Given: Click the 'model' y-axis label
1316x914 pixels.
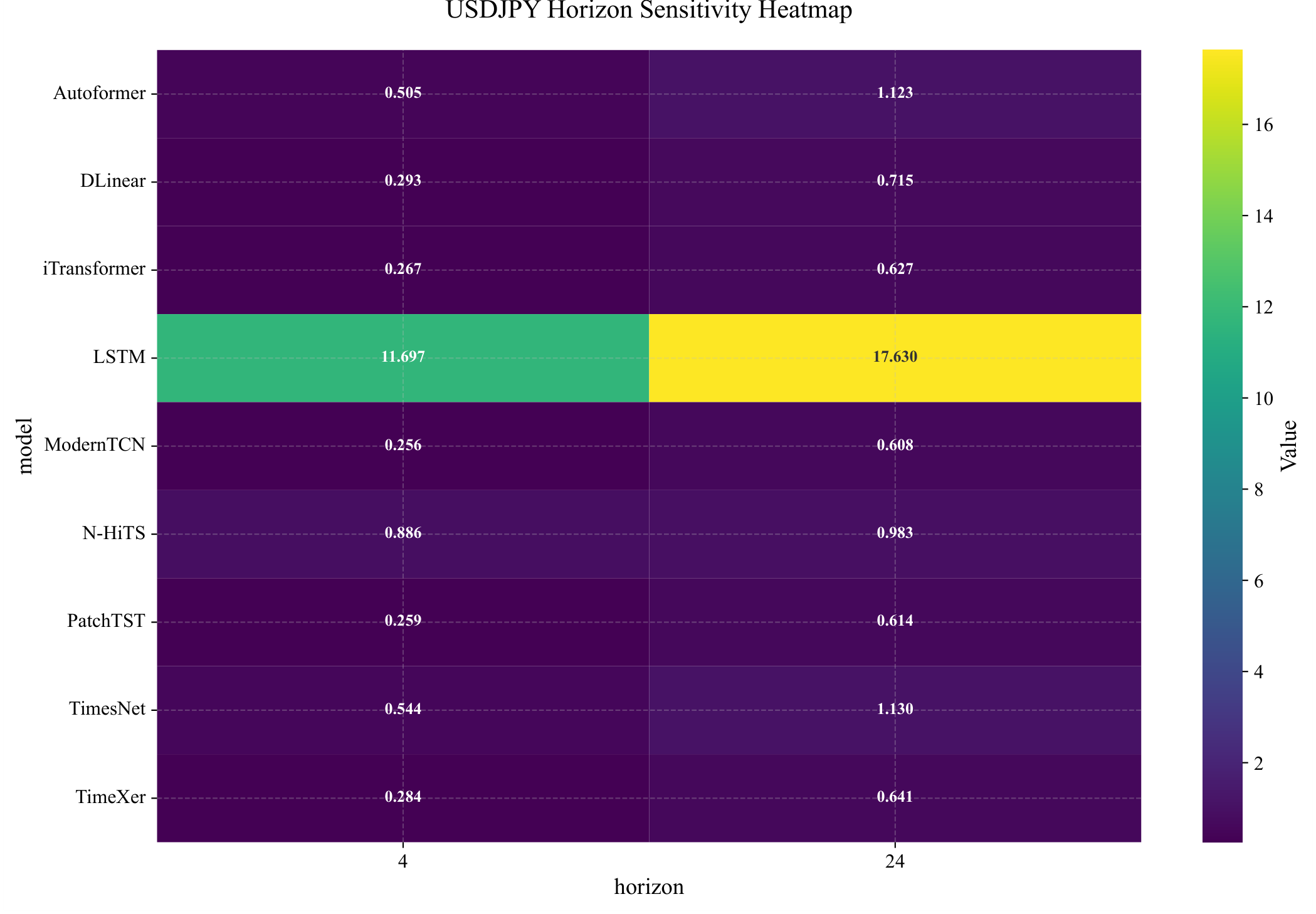Looking at the screenshot, I should click(x=25, y=446).
